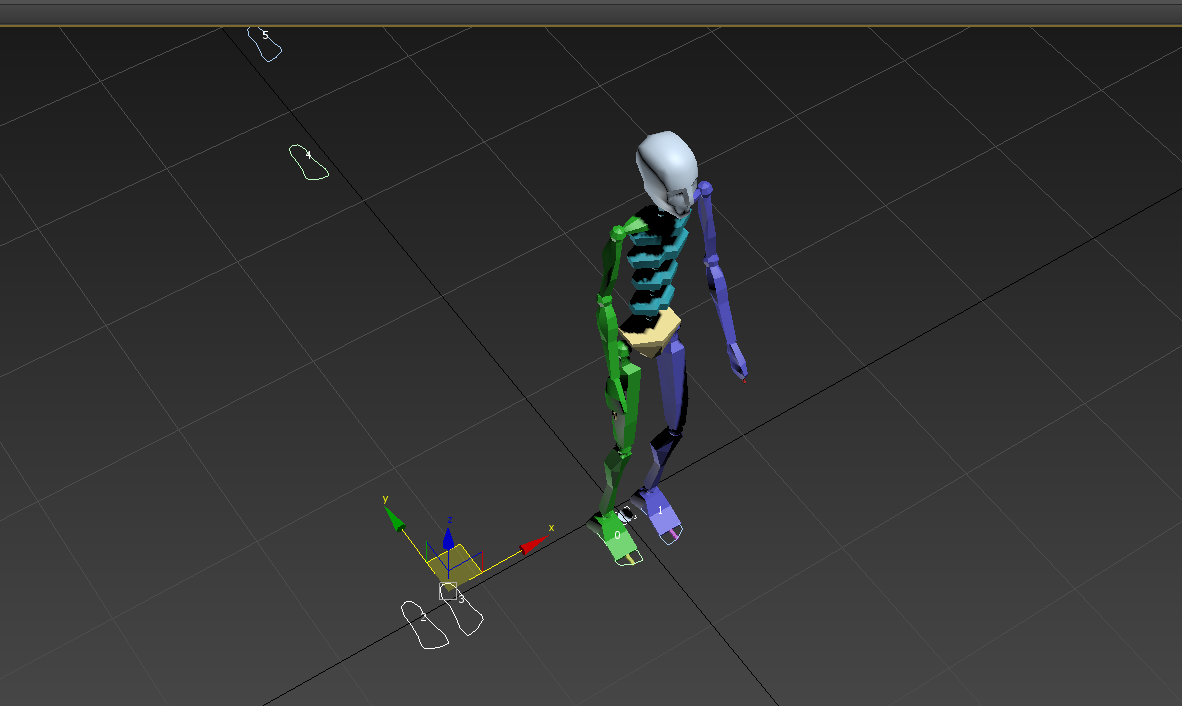Viewport: 1182px width, 706px height.
Task: Select footstep 5 in the top-left
Action: 263,42
